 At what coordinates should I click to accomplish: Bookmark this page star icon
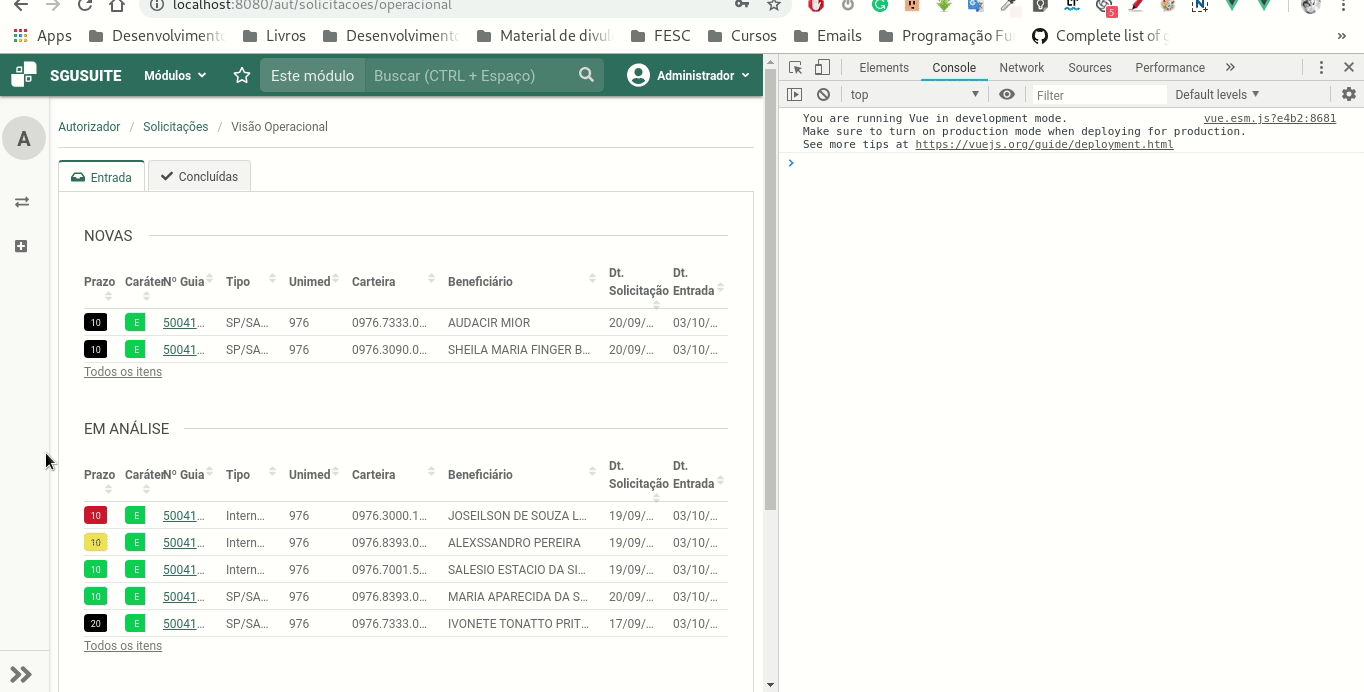pyautogui.click(x=773, y=5)
